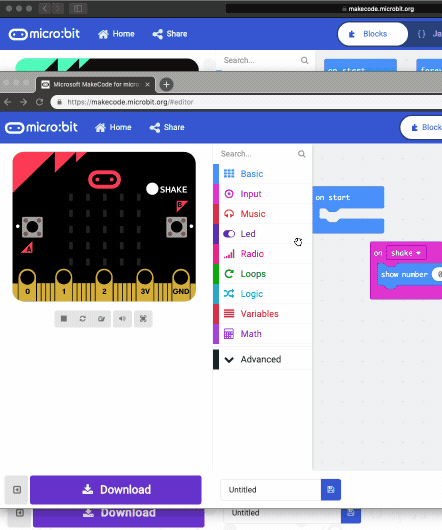Click the lock icon in the front address bar
The image size is (442, 530).
[x=59, y=102]
